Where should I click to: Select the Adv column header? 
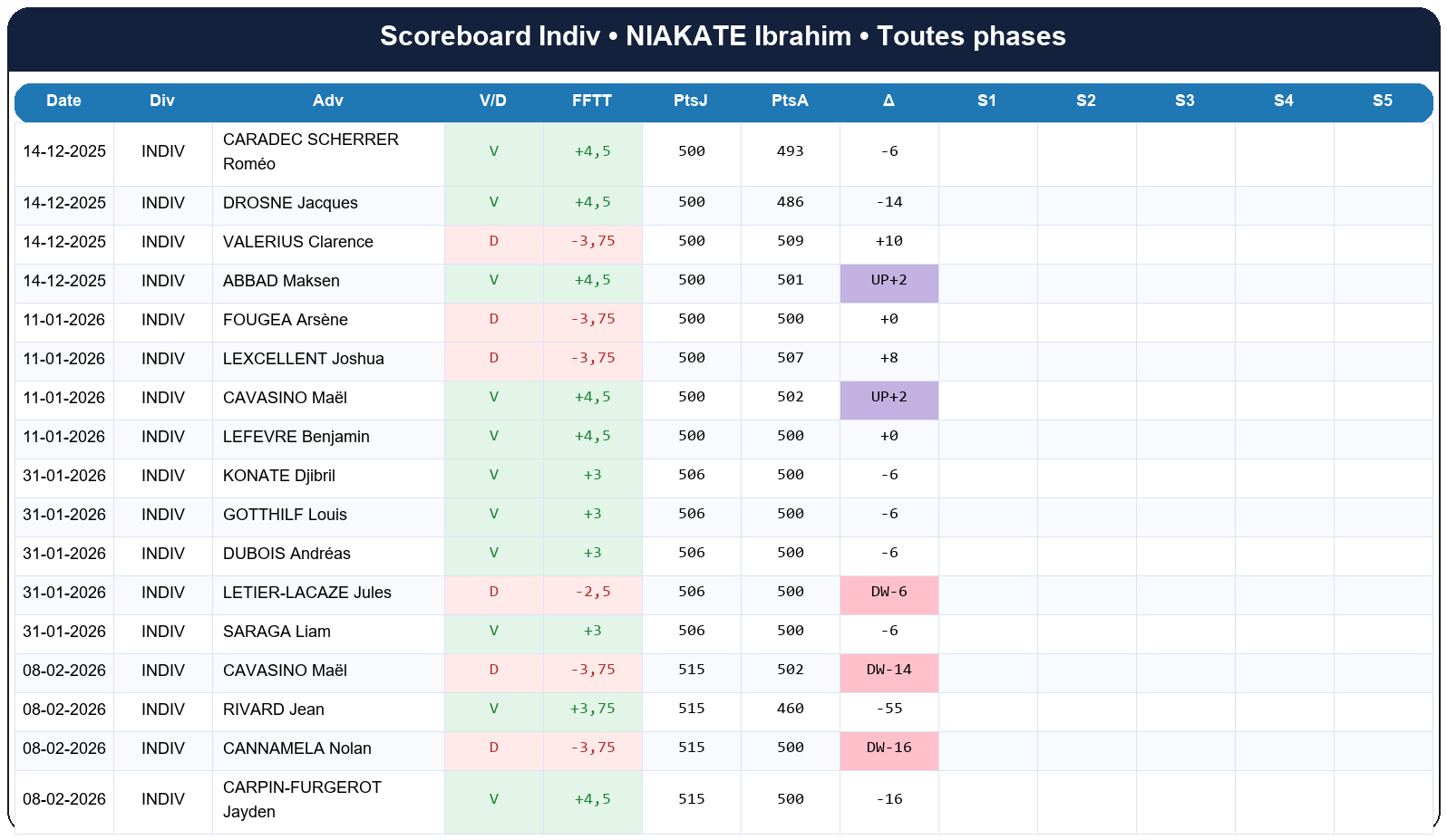pos(328,101)
